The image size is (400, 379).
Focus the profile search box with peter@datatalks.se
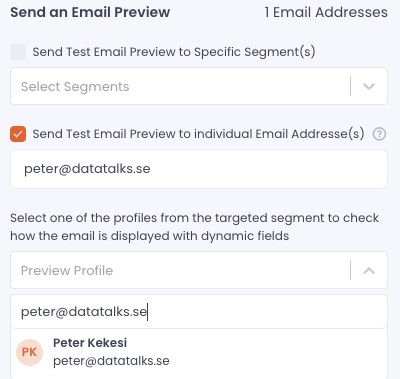pos(199,312)
